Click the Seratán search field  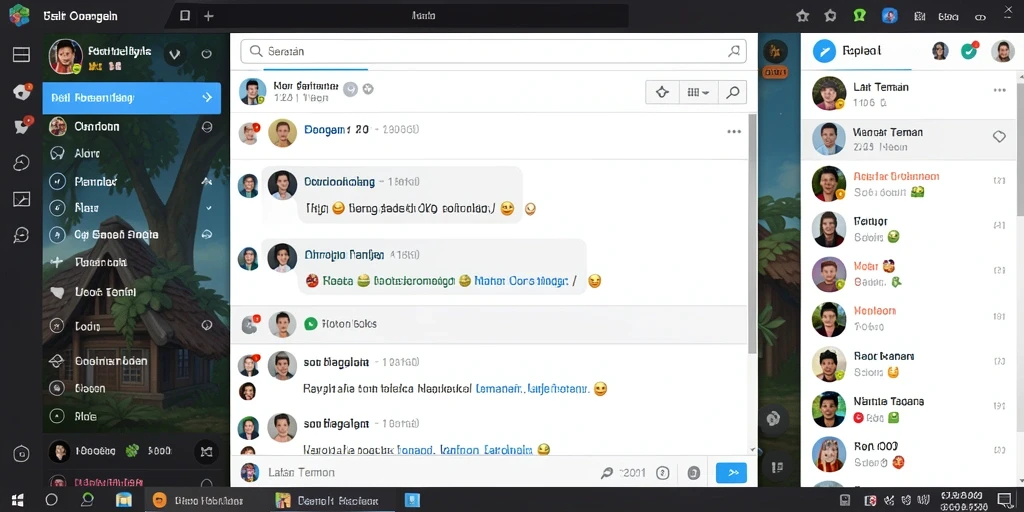pos(494,51)
